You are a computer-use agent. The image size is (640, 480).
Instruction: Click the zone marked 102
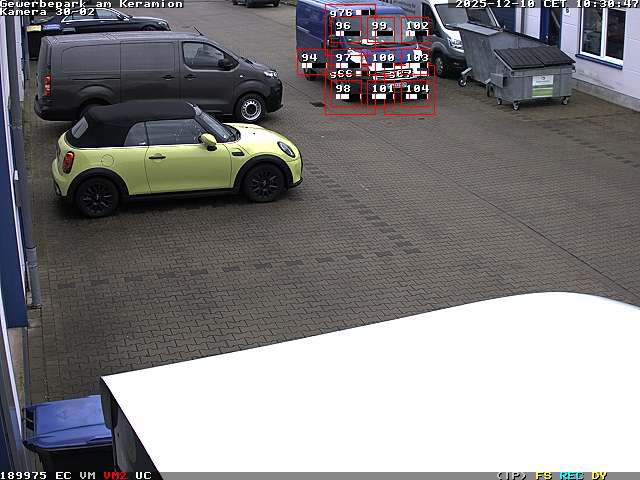tap(417, 26)
